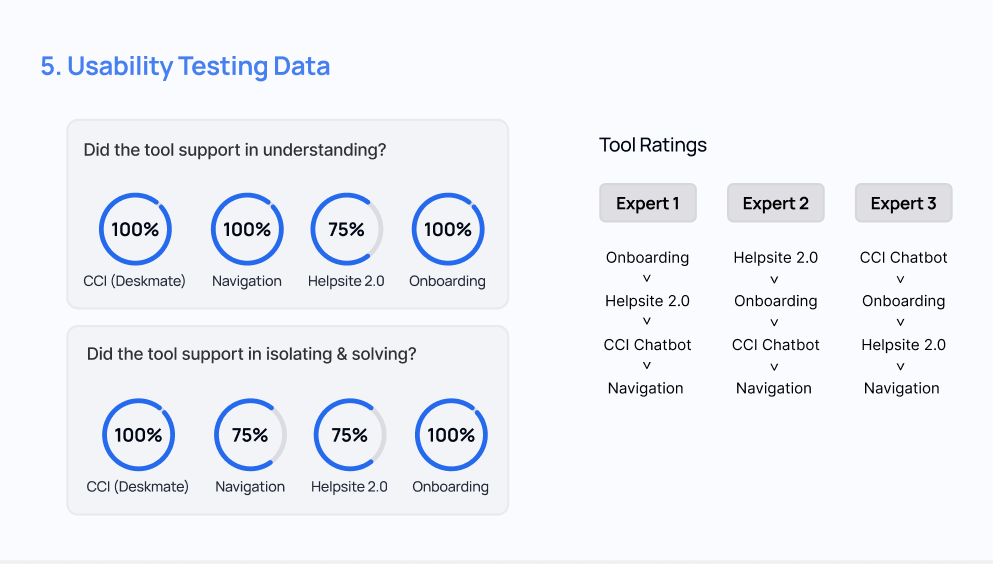Click the chevron below Helpsite 2.0 under Expert 2
The height and width of the screenshot is (564, 993).
point(775,279)
